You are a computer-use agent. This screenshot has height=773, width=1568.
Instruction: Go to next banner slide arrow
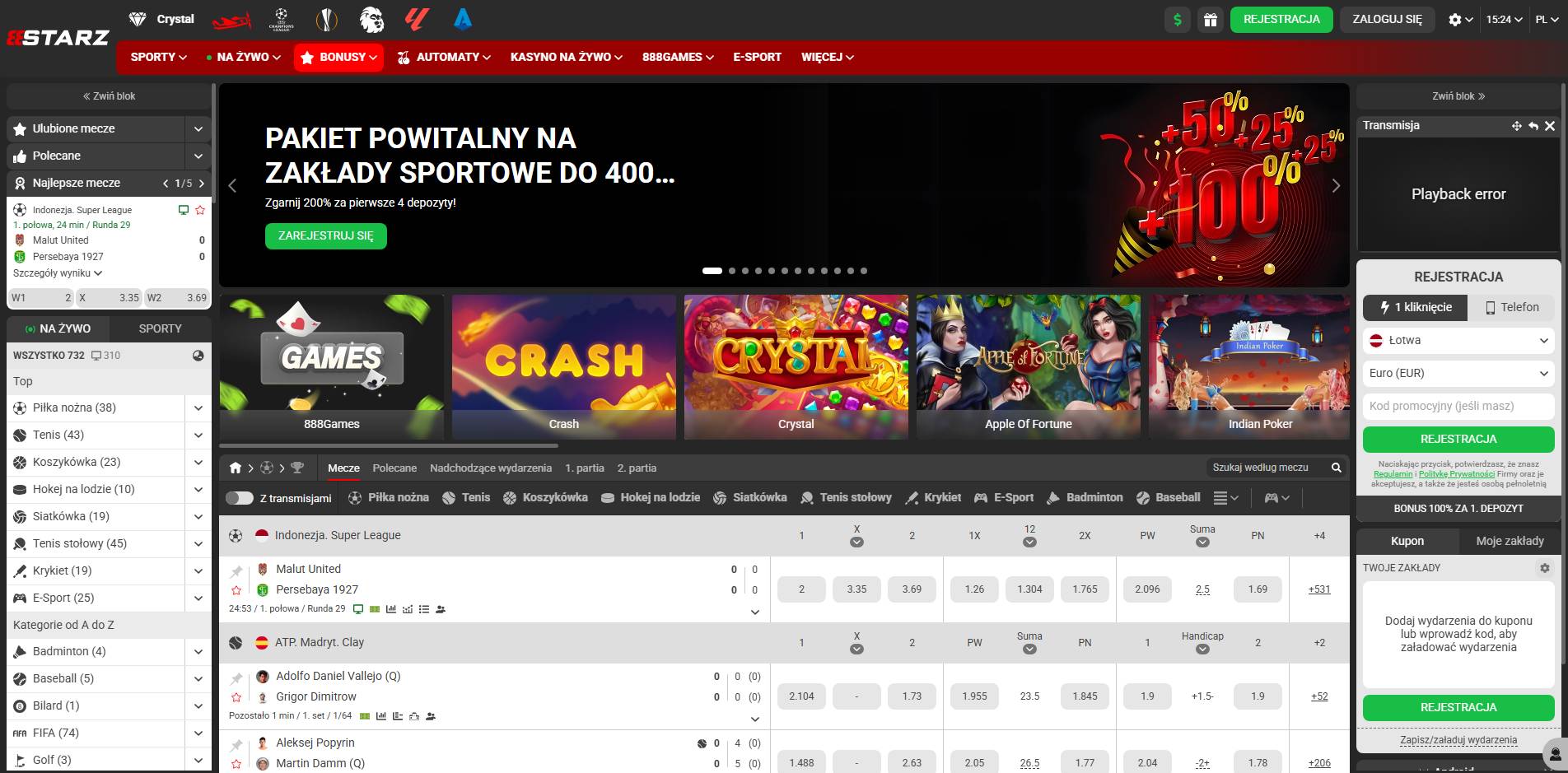tap(1336, 186)
